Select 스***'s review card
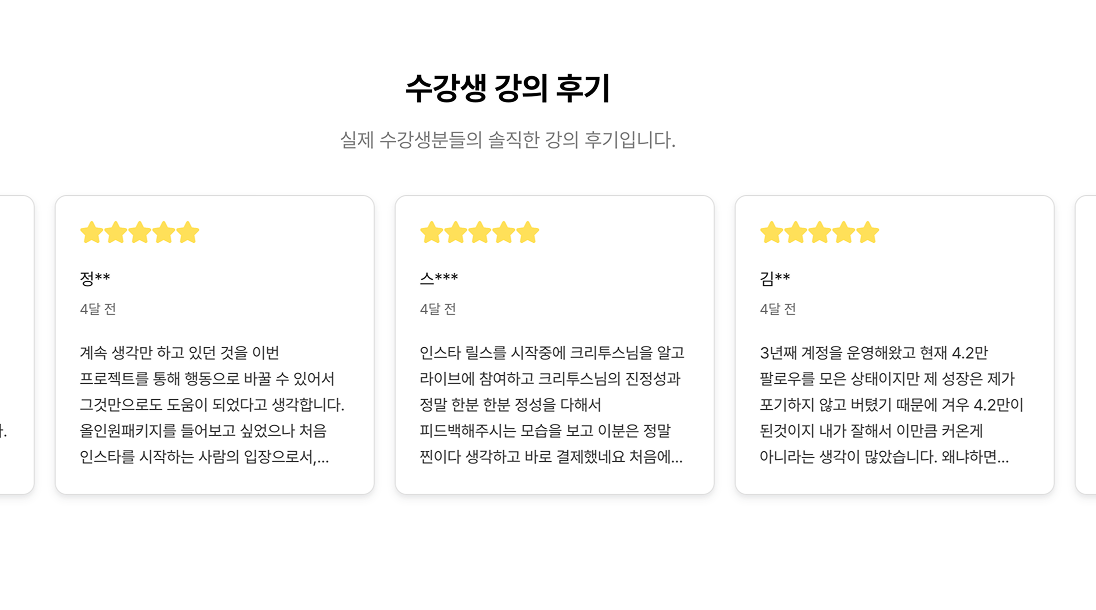The image size is (1096, 610). click(555, 345)
